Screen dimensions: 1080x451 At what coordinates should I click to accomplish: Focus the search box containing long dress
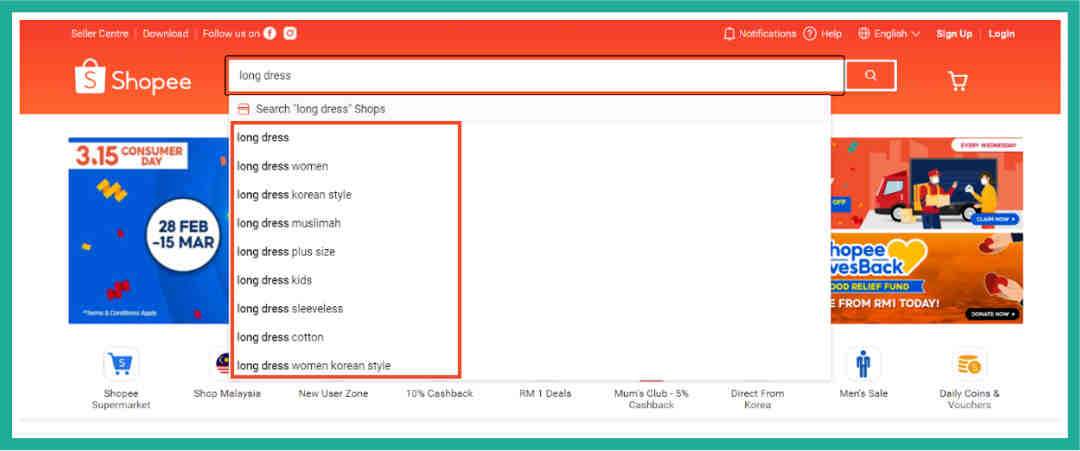click(534, 76)
